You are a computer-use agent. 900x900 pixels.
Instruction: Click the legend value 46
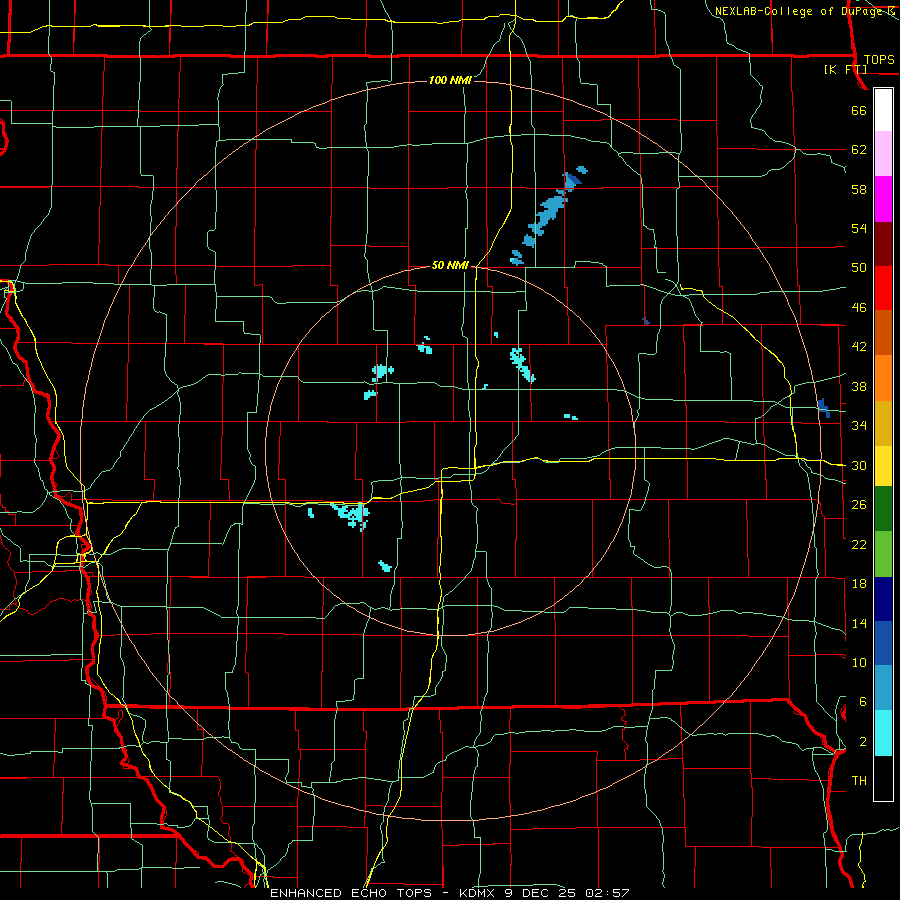click(859, 307)
